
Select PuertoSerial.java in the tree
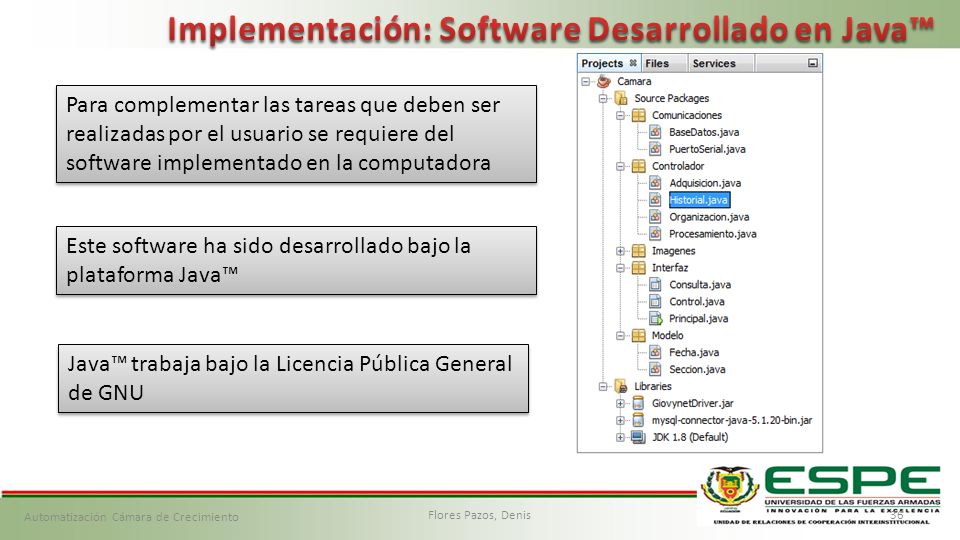(x=707, y=149)
